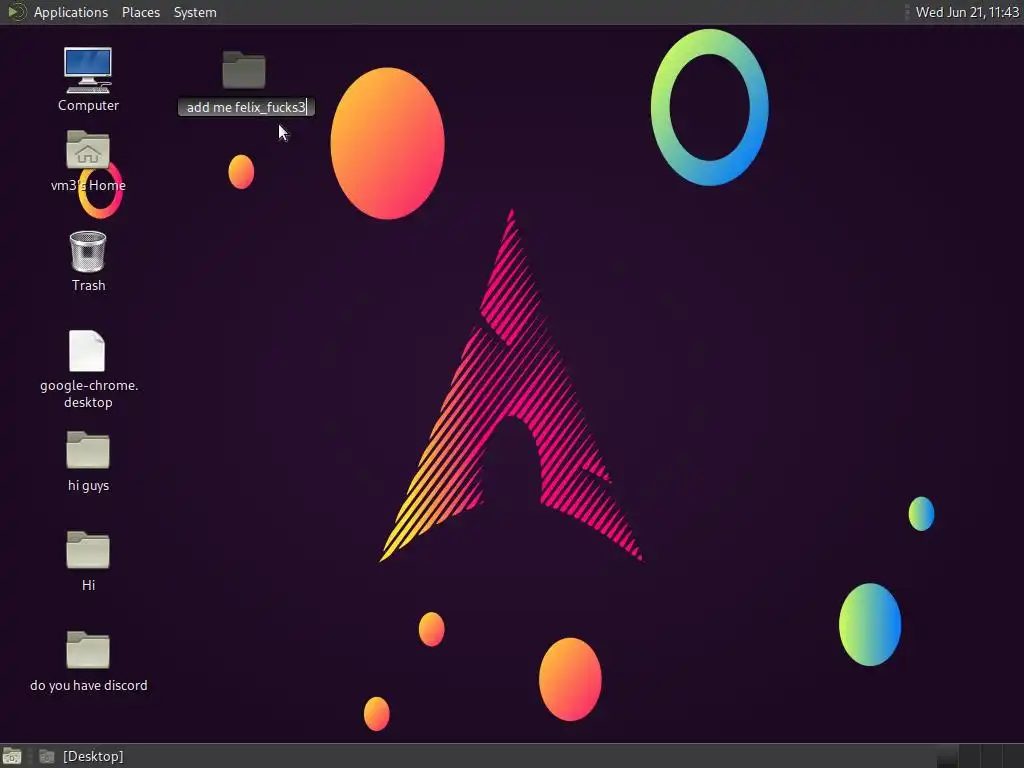The height and width of the screenshot is (768, 1024).
Task: Click the 'google-chrome.desktop' label text
Action: point(89,394)
